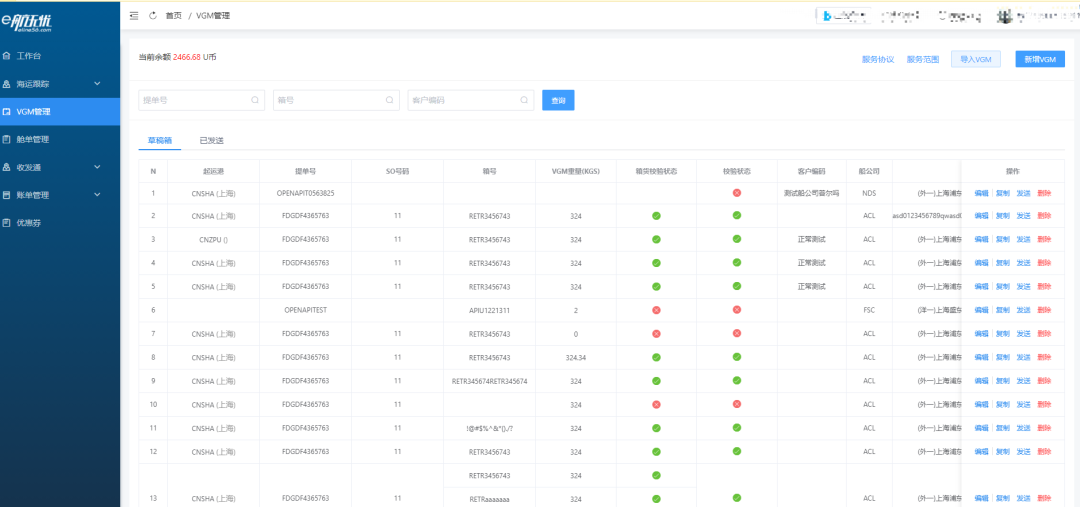Image resolution: width=1080 pixels, height=507 pixels.
Task: Click the RETRaaaaaaa container number cell
Action: pyautogui.click(x=489, y=498)
